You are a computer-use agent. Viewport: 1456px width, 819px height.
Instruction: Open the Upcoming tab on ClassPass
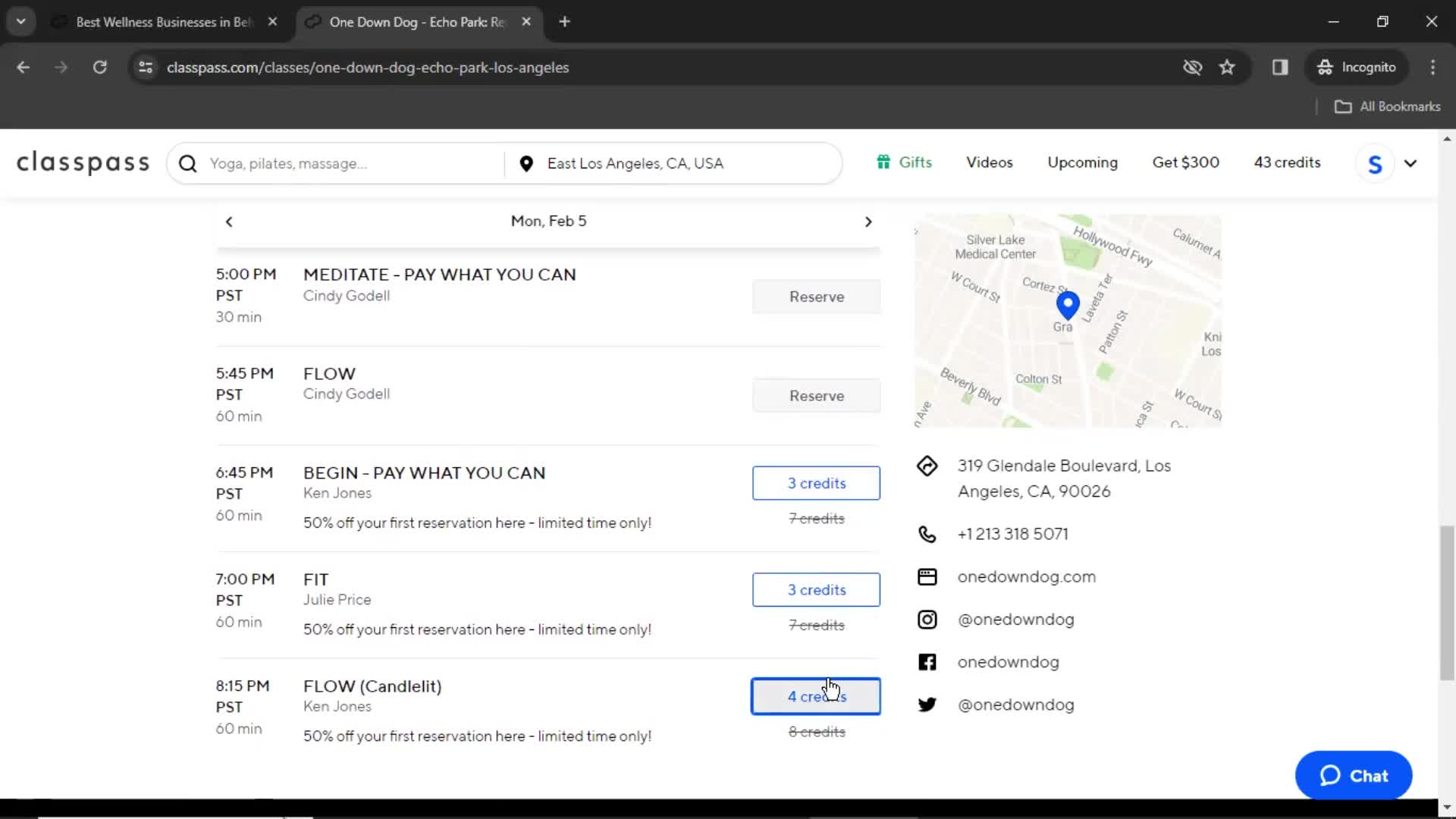(1082, 162)
